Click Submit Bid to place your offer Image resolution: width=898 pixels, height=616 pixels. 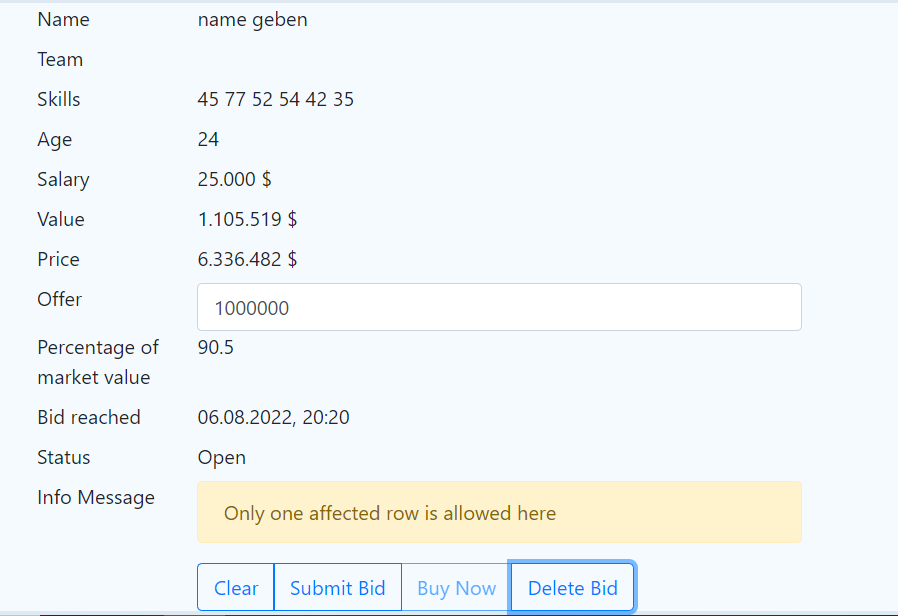[x=337, y=587]
